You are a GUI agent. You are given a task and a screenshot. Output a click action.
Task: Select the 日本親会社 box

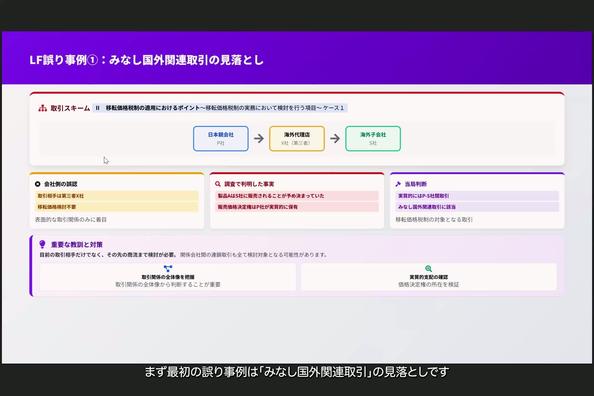[x=221, y=139]
